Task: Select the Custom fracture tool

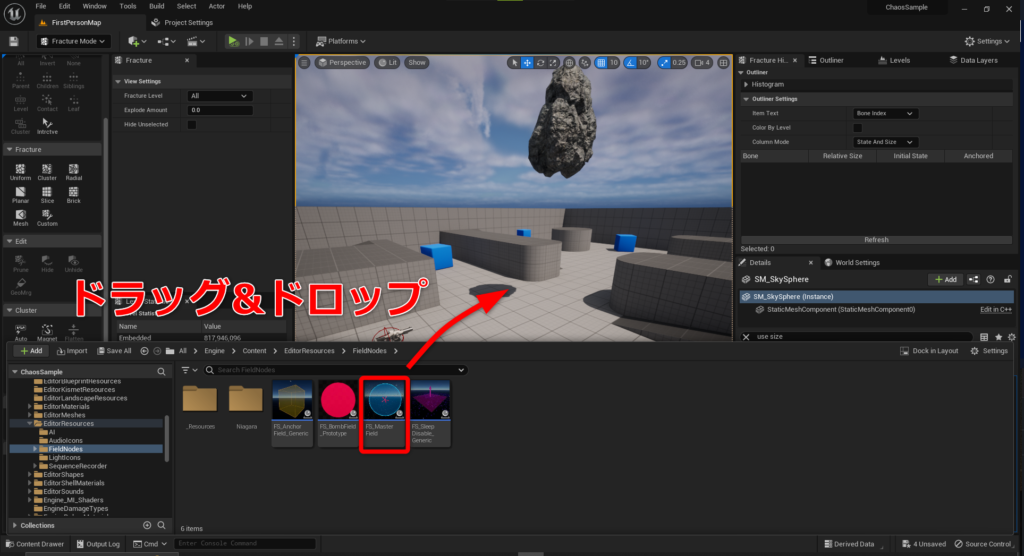Action: pos(47,218)
